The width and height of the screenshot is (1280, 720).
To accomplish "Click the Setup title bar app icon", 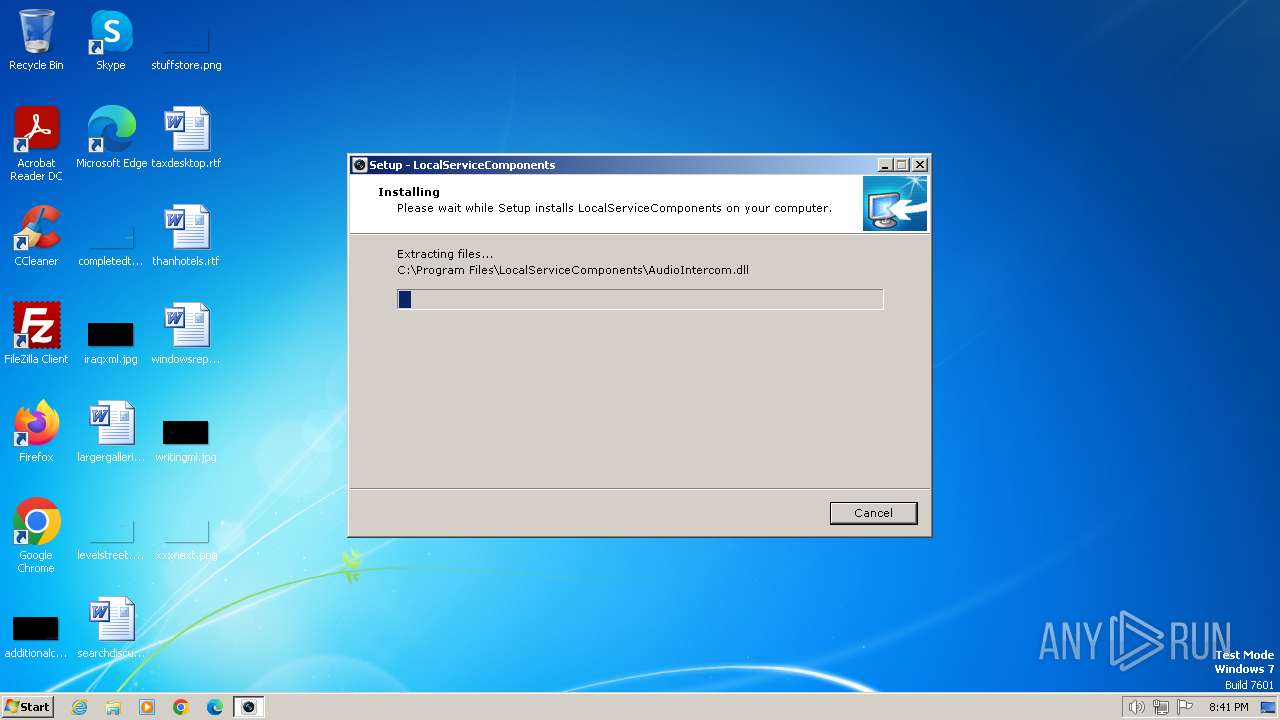I will [360, 165].
